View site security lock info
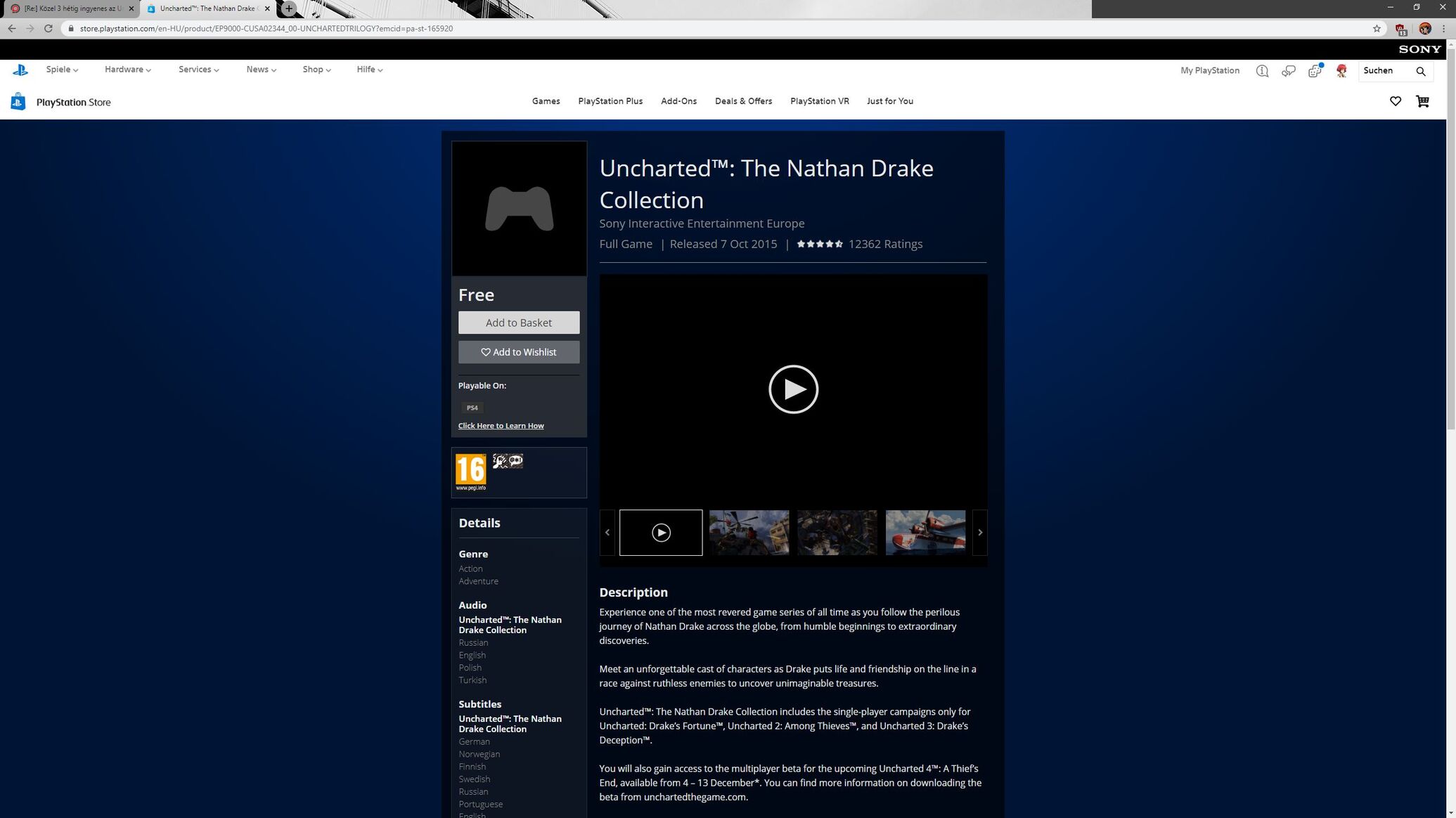This screenshot has height=818, width=1456. tap(70, 29)
